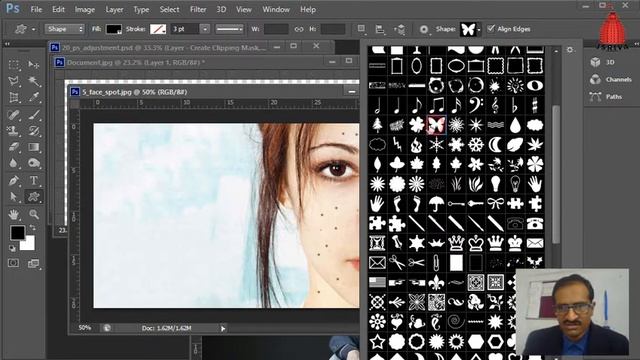Expand the collapsed toolbox panel arrows
640x360 pixels.
click(7, 44)
